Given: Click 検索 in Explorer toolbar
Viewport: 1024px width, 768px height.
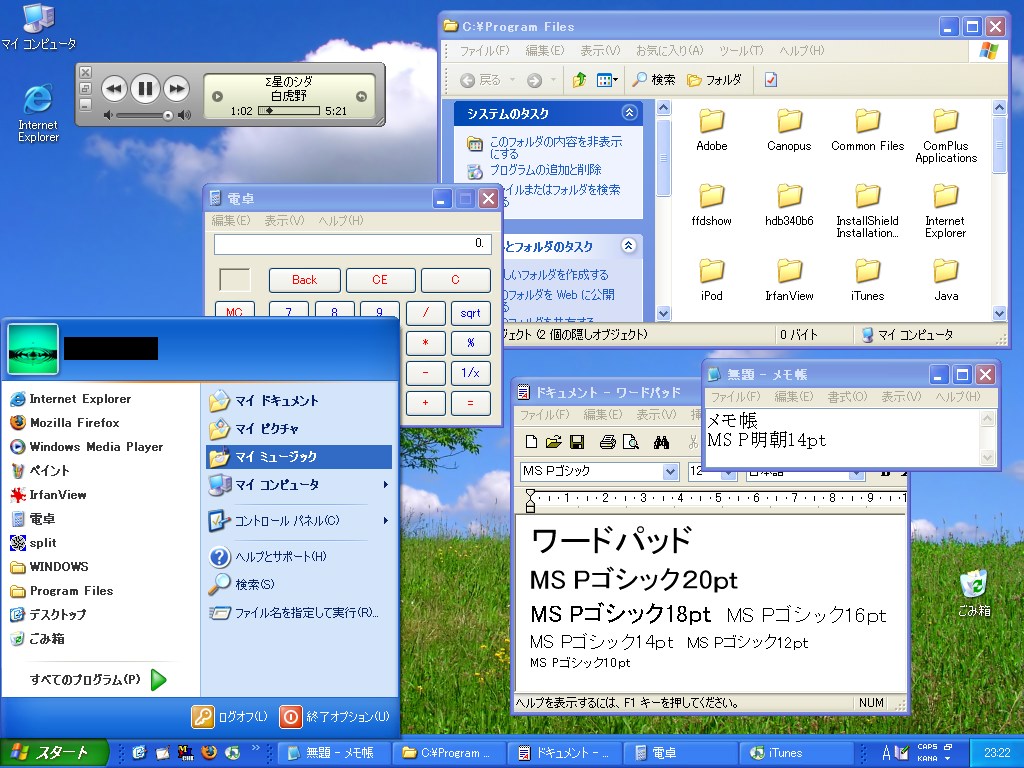Looking at the screenshot, I should point(654,80).
